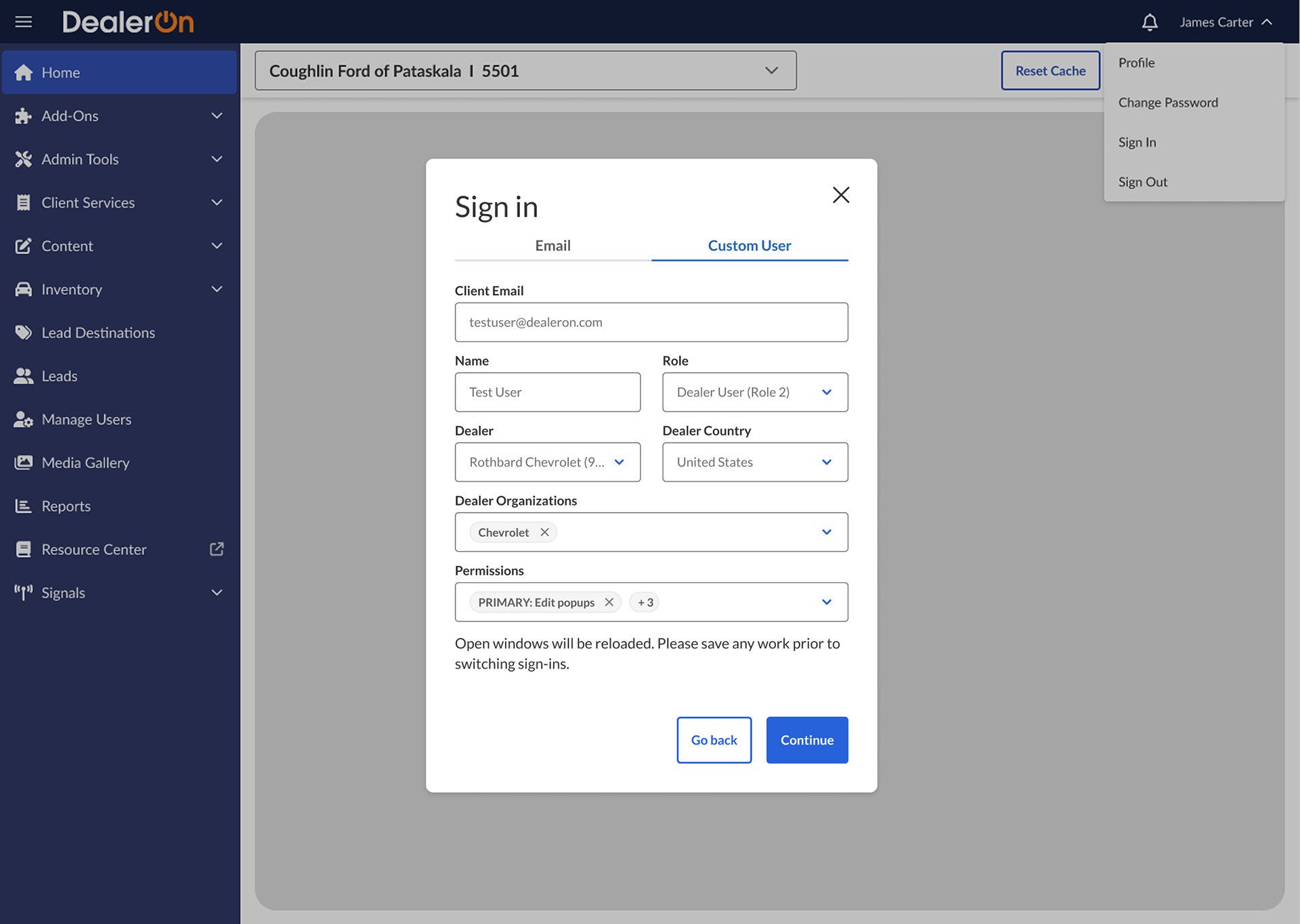Expand the Add-Ons menu chevron

pos(217,116)
